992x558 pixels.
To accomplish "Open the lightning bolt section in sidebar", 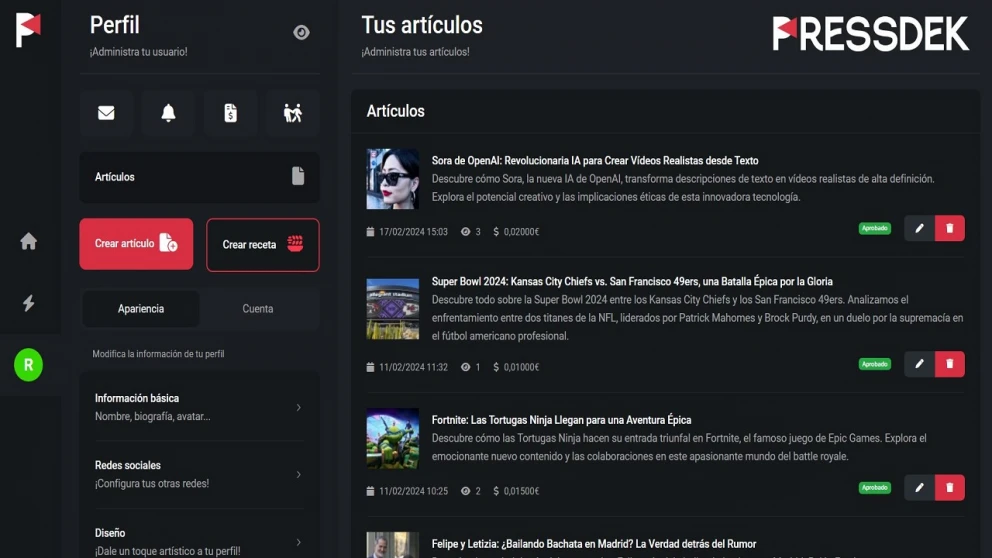I will tap(28, 303).
